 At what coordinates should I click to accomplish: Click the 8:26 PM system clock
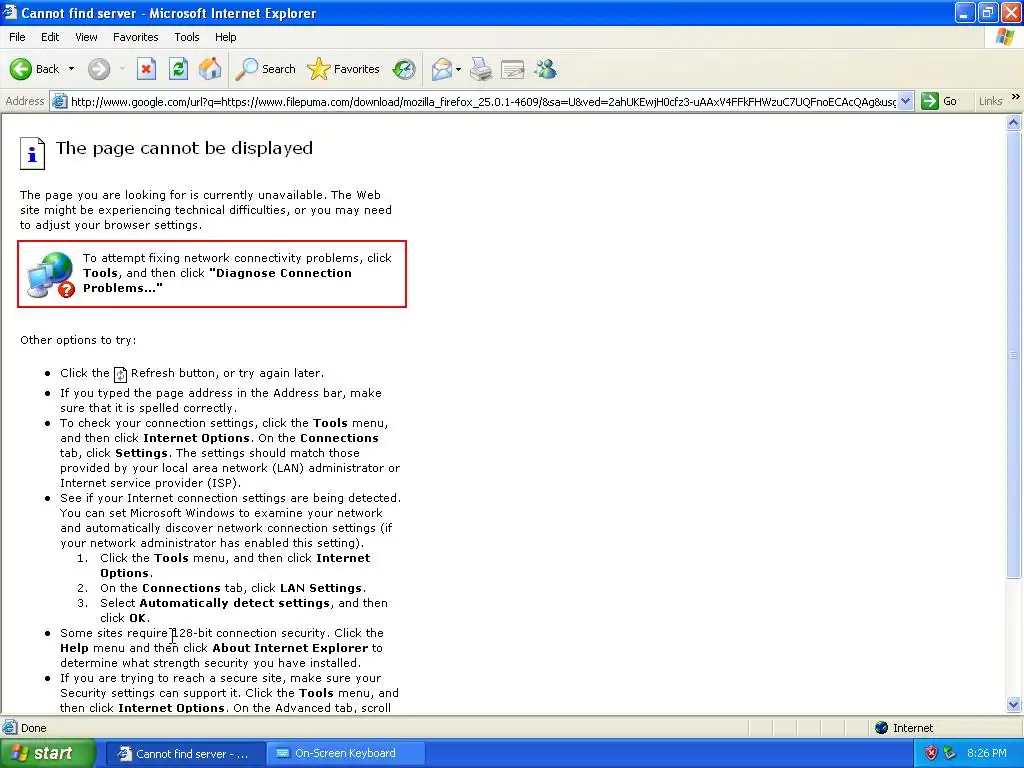point(987,753)
